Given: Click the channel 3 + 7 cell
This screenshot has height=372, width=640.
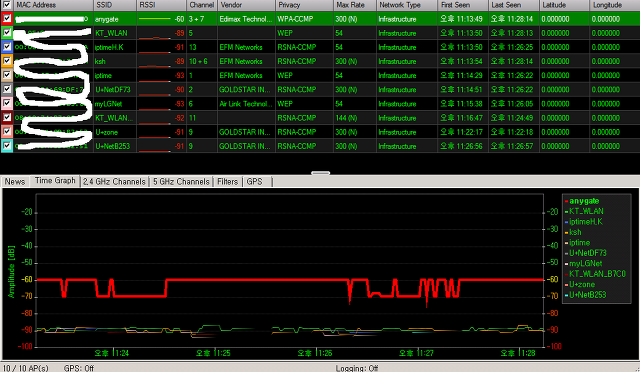Looking at the screenshot, I should point(202,19).
